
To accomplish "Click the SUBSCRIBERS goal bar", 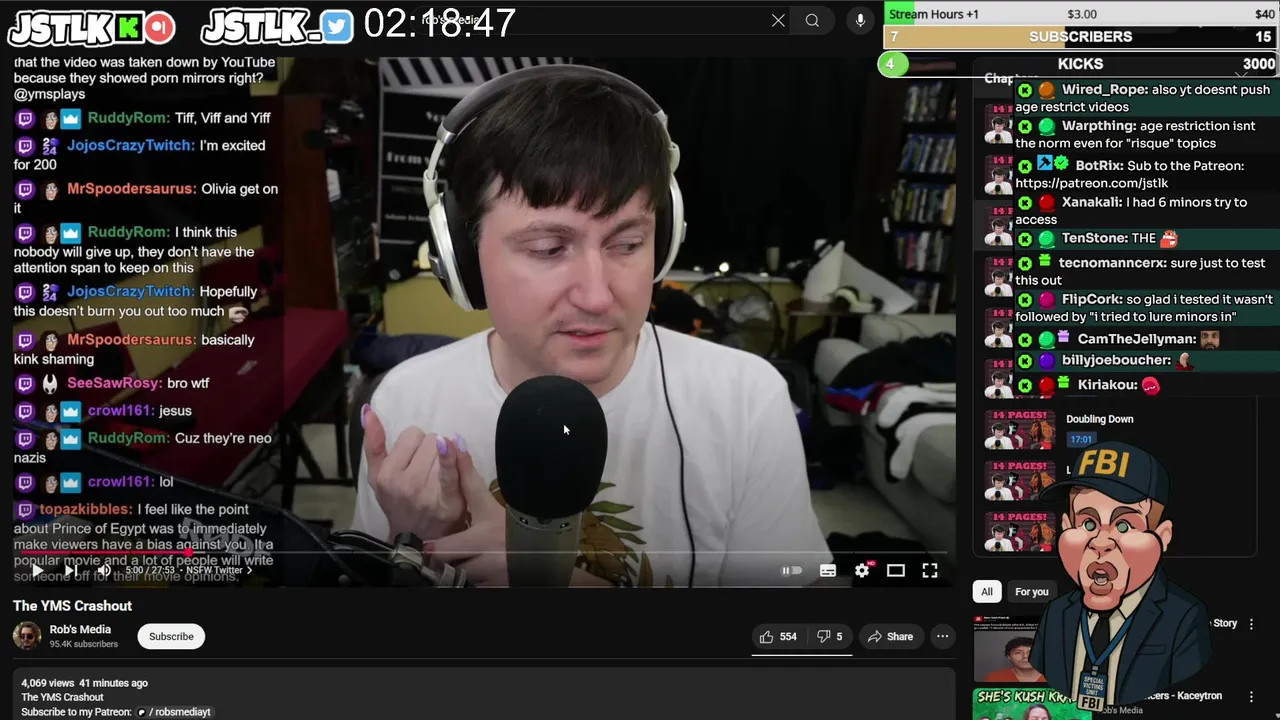I will click(x=1081, y=36).
